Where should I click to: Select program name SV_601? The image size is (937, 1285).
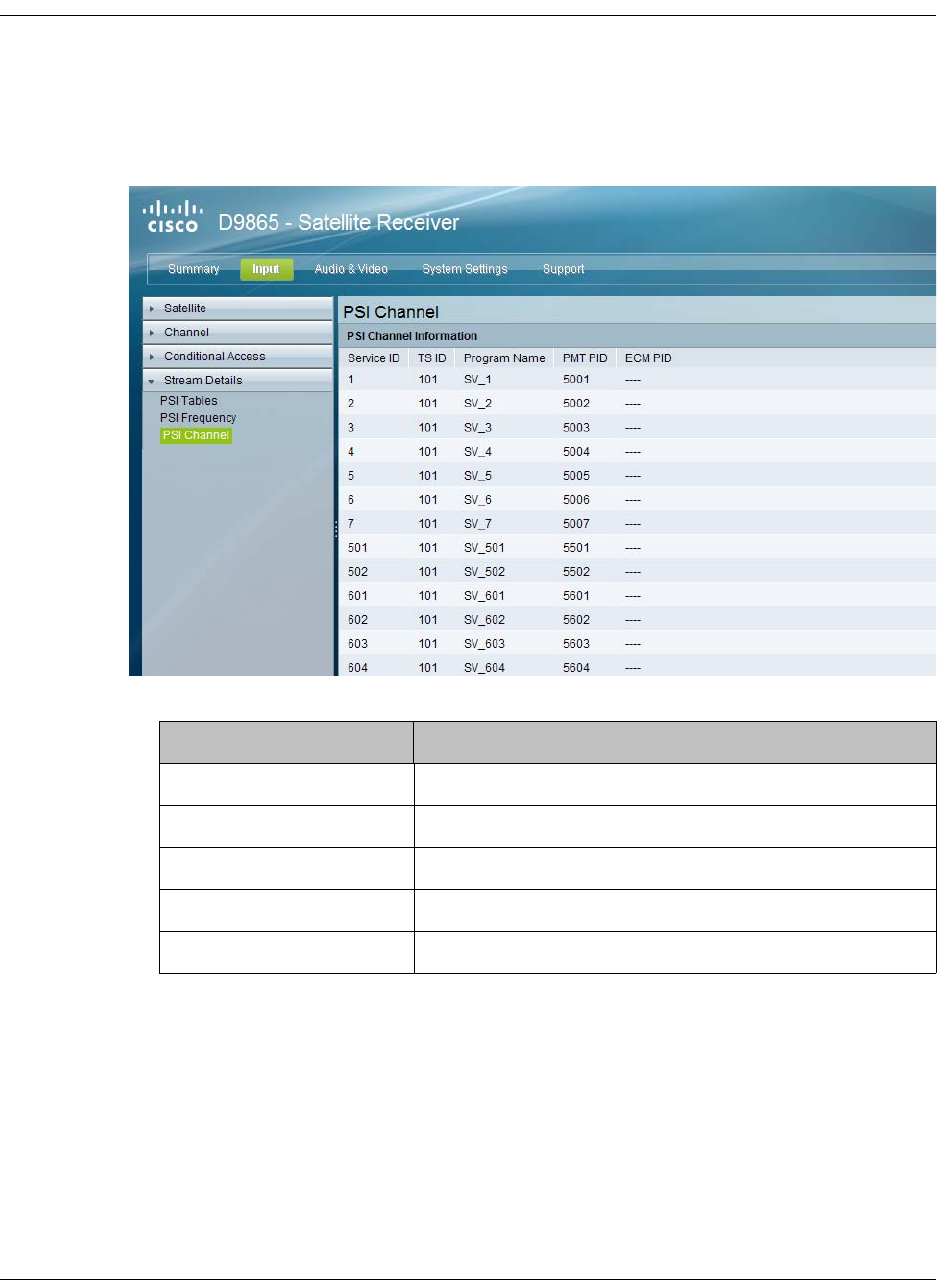[x=484, y=595]
